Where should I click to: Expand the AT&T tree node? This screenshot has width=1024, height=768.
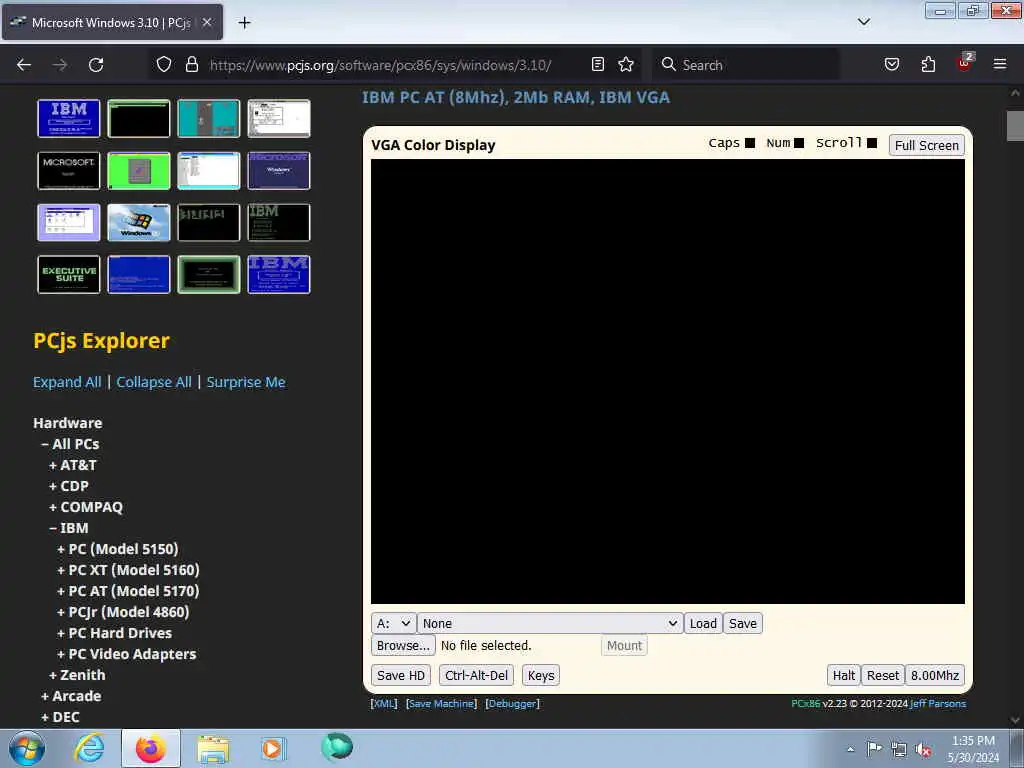click(72, 465)
